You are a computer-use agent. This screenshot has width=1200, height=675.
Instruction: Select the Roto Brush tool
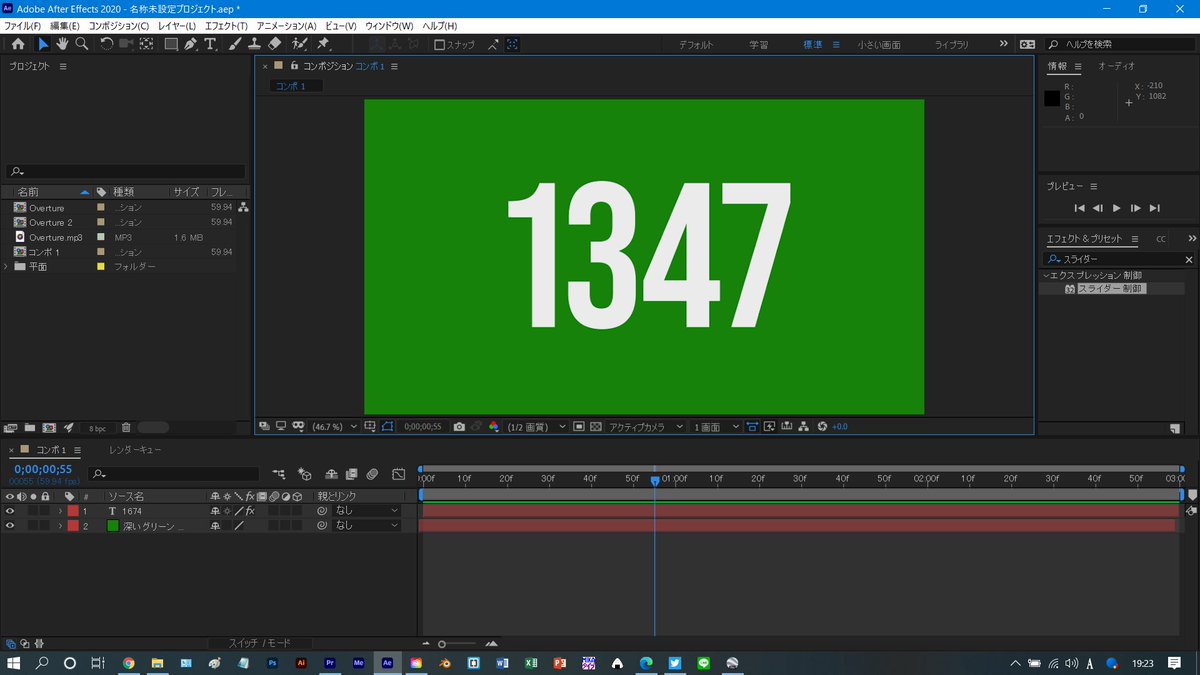tap(299, 44)
